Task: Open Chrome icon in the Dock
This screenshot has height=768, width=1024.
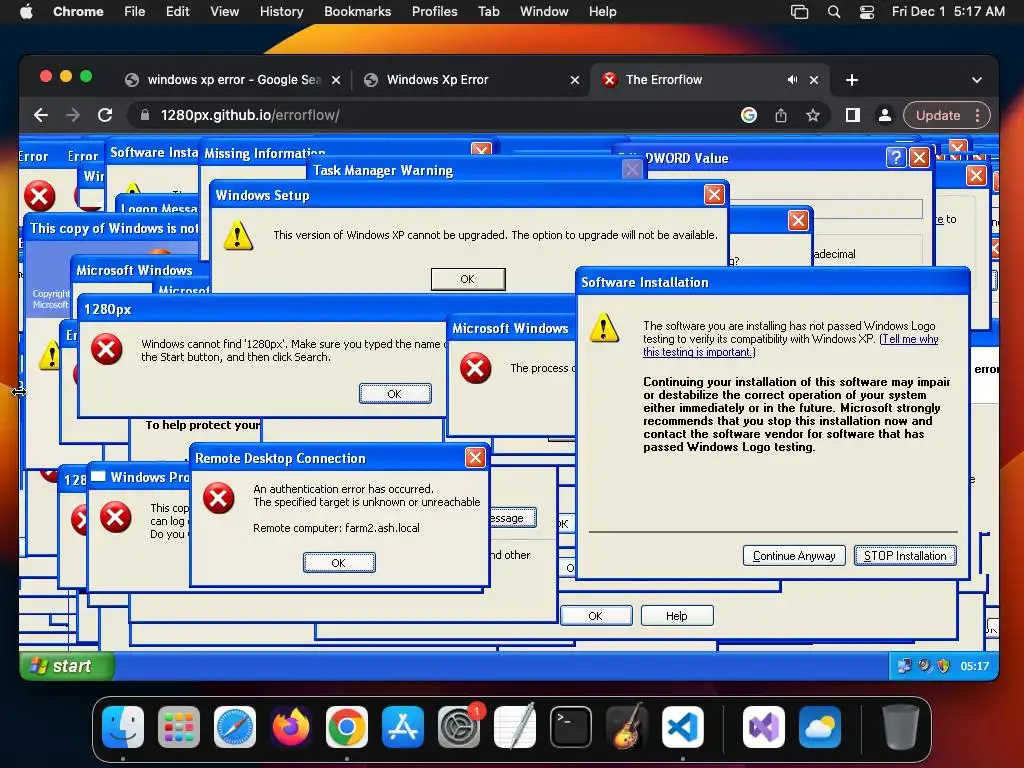Action: (347, 727)
